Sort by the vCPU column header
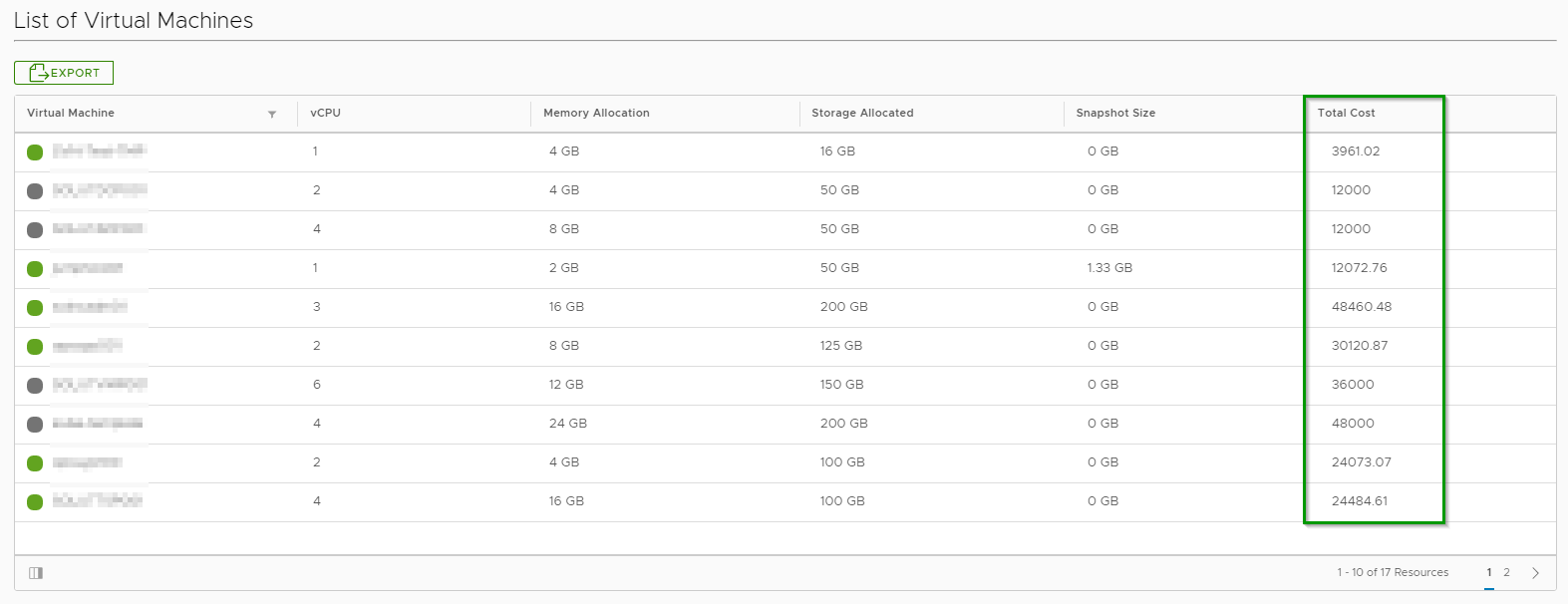The width and height of the screenshot is (1568, 604). click(x=325, y=114)
